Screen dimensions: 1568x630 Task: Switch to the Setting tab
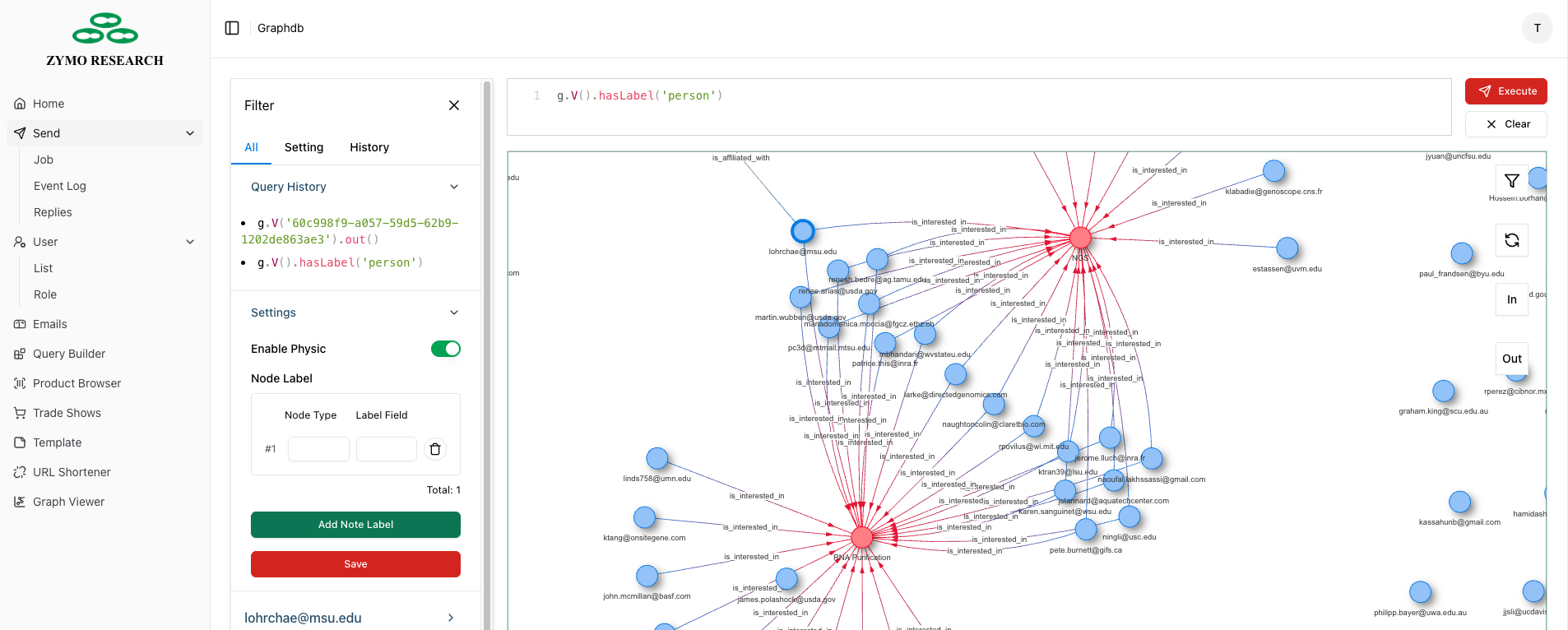click(x=304, y=147)
